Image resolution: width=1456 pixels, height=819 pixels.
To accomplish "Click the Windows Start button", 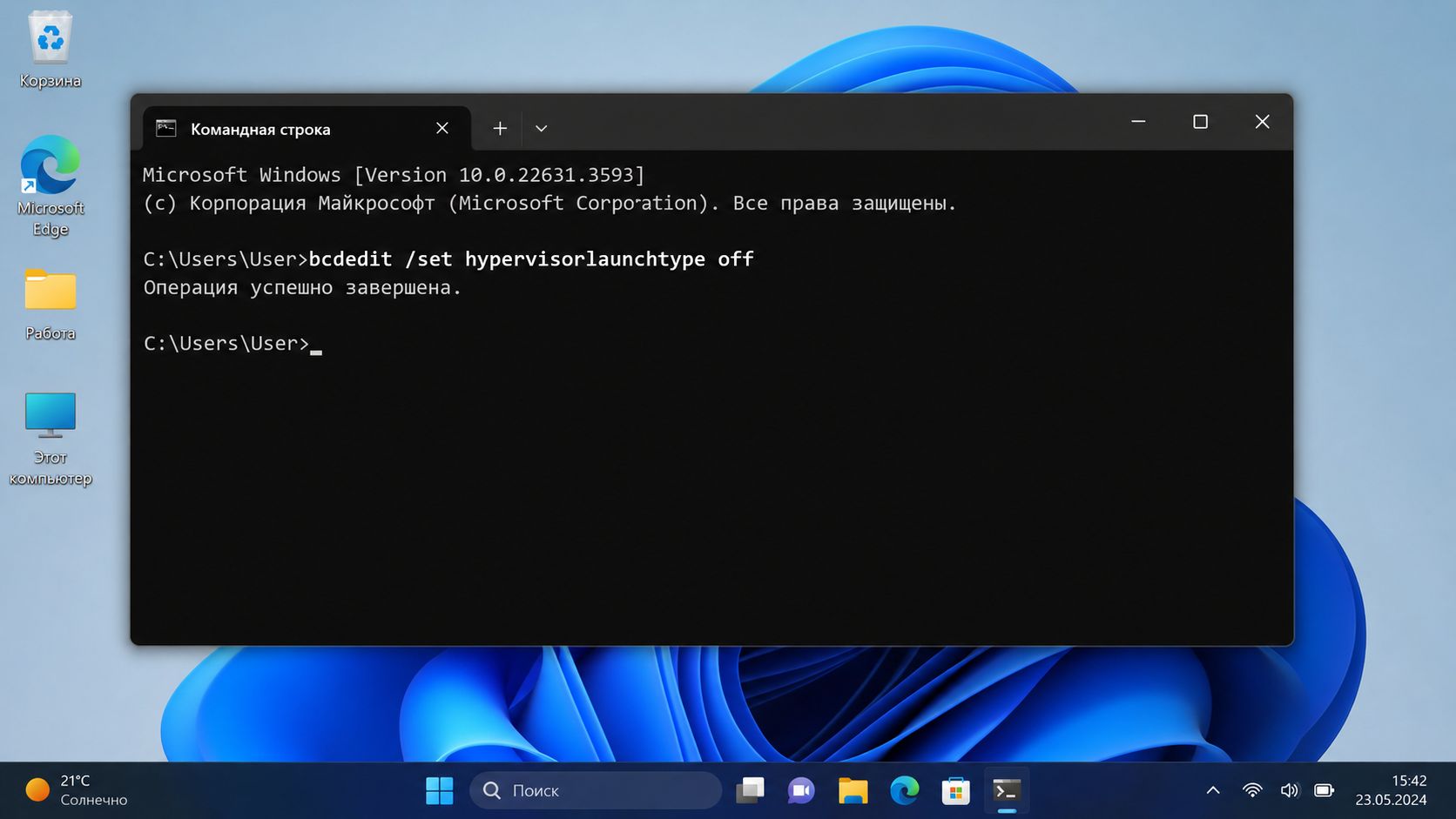I will 439,790.
